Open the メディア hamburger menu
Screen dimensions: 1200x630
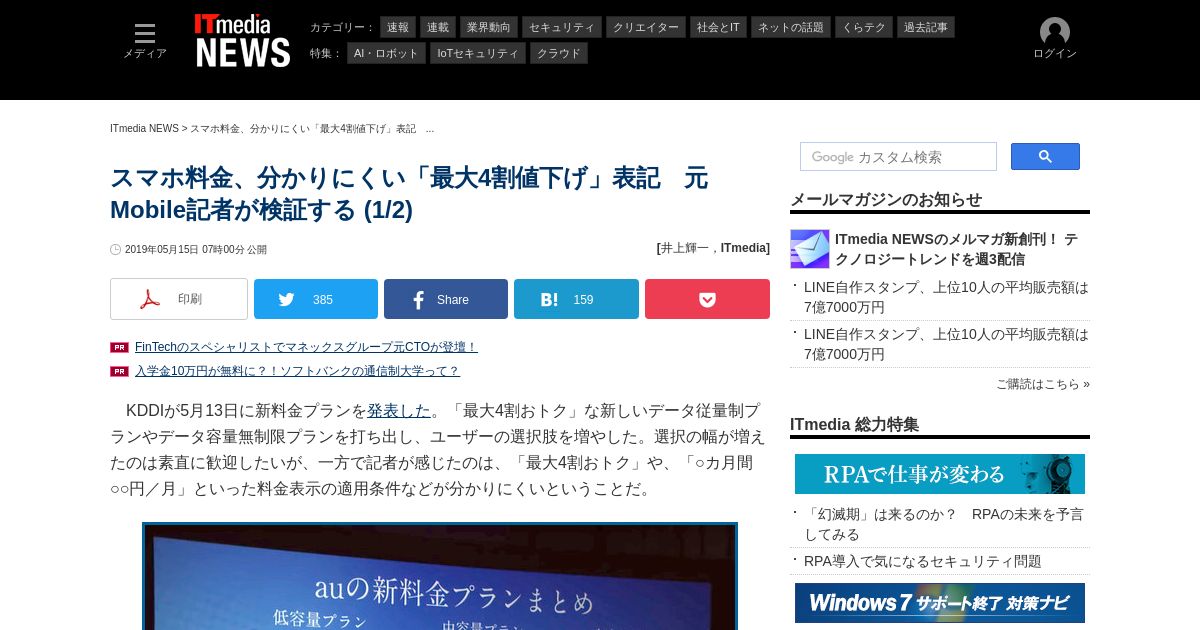[145, 41]
